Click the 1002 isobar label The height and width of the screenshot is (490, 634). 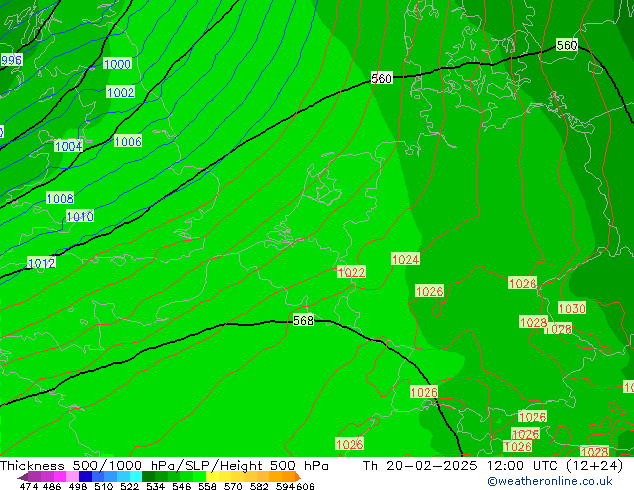point(120,92)
